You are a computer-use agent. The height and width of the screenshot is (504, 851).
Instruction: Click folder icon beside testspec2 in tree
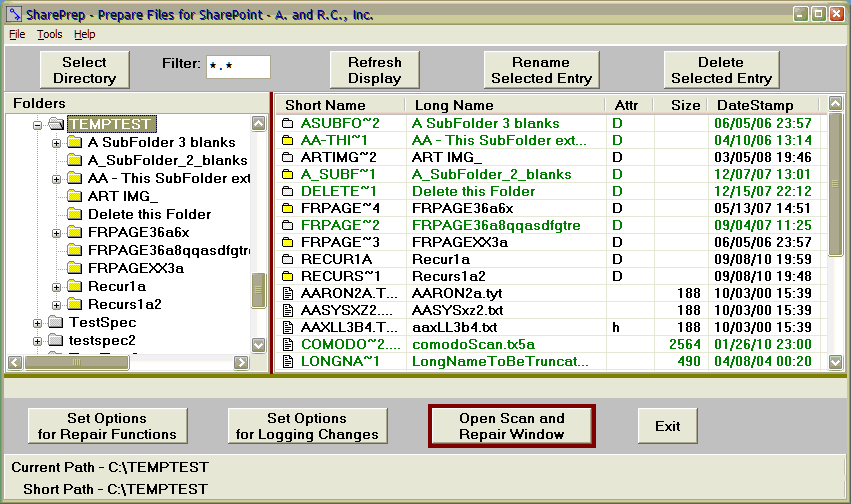tap(55, 340)
